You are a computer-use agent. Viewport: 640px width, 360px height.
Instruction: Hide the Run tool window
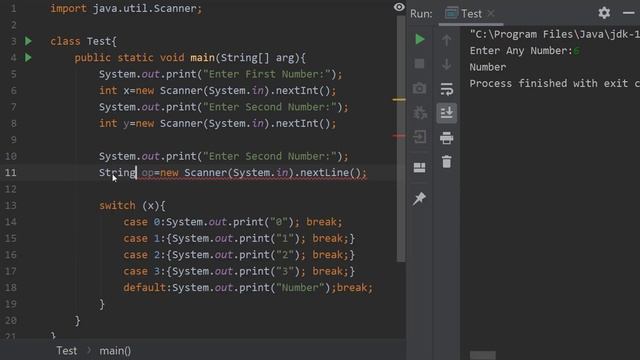(629, 13)
